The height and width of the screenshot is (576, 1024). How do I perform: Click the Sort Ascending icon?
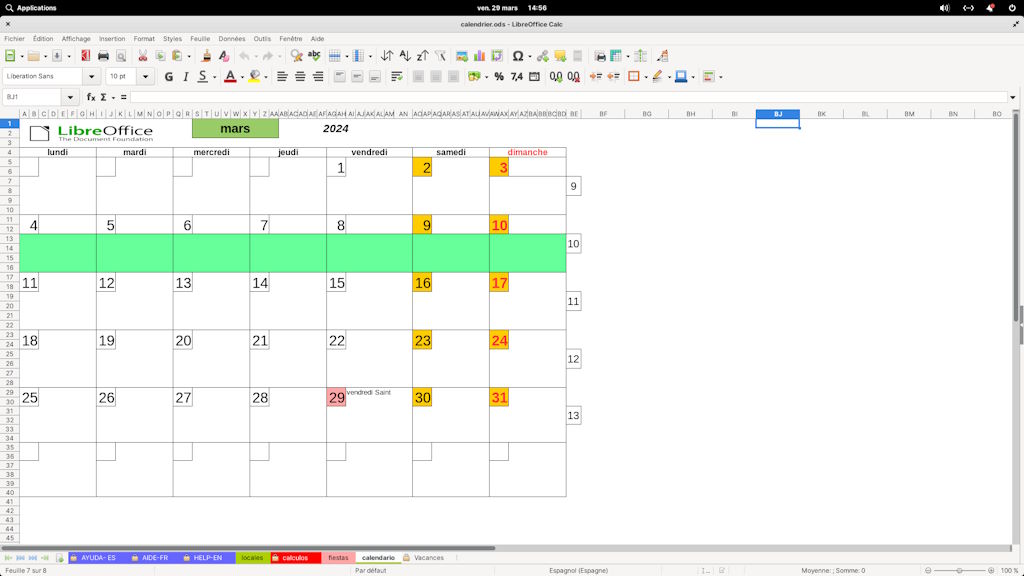(405, 56)
